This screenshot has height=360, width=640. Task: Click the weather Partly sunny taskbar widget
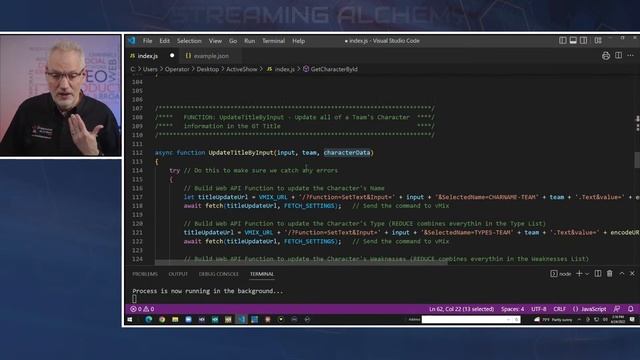pos(553,320)
